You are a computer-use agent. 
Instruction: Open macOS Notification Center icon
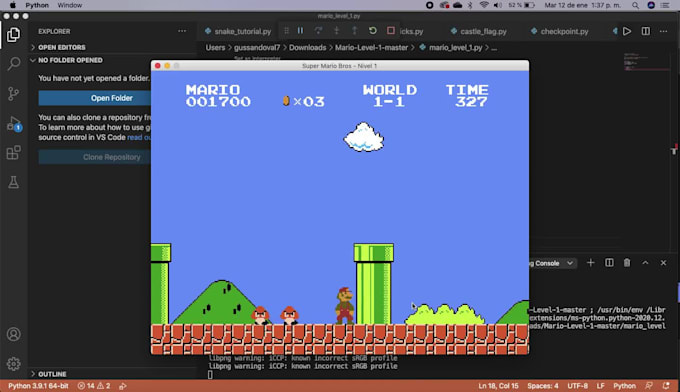665,5
